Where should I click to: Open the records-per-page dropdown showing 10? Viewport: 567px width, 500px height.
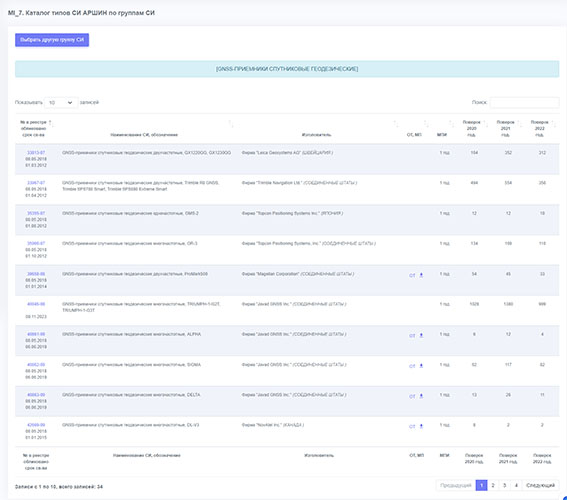pos(61,103)
